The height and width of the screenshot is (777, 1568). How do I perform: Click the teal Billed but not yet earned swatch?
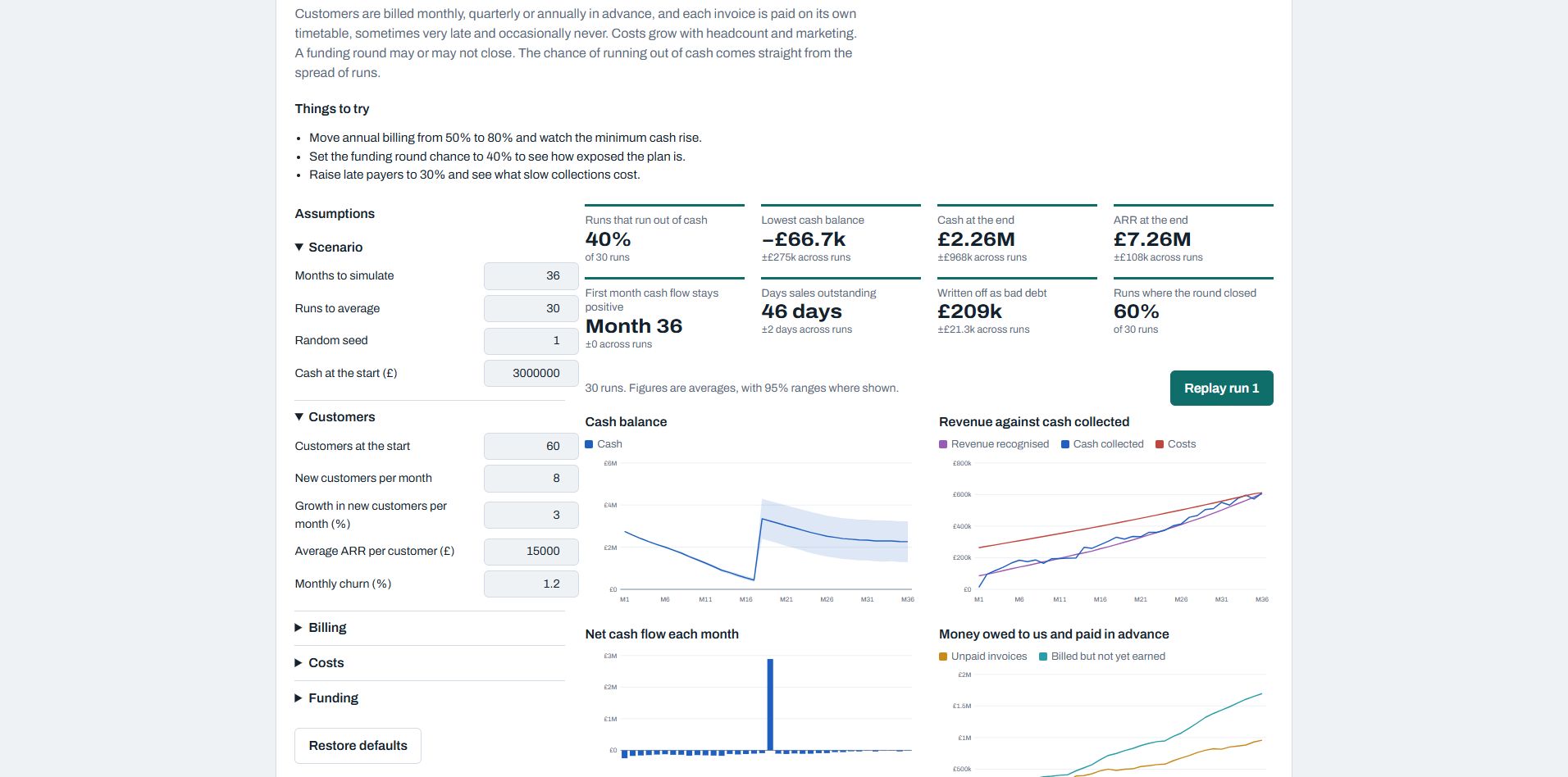click(1043, 657)
